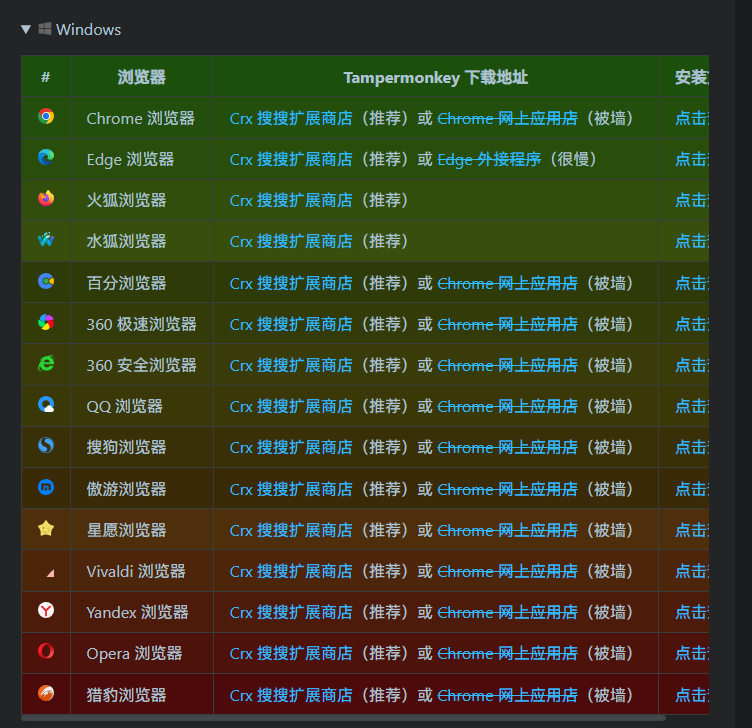Screen dimensions: 752x728
Task: Open Crx 搜搜扩展商店 link in QQ 浏览器 row
Action: tap(291, 407)
